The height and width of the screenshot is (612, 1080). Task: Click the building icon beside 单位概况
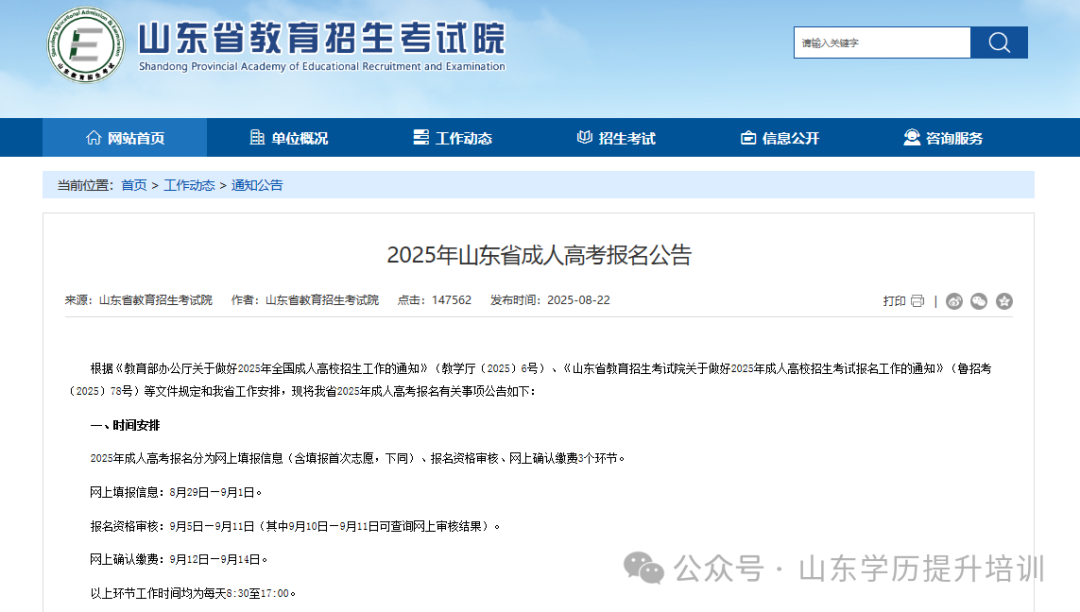coord(255,138)
